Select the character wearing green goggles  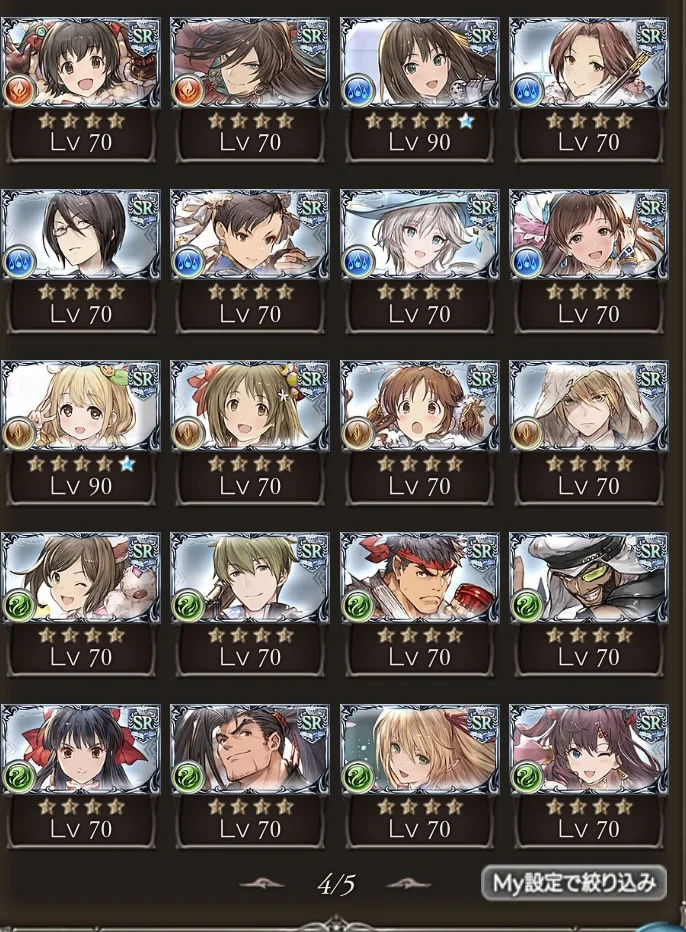click(589, 578)
